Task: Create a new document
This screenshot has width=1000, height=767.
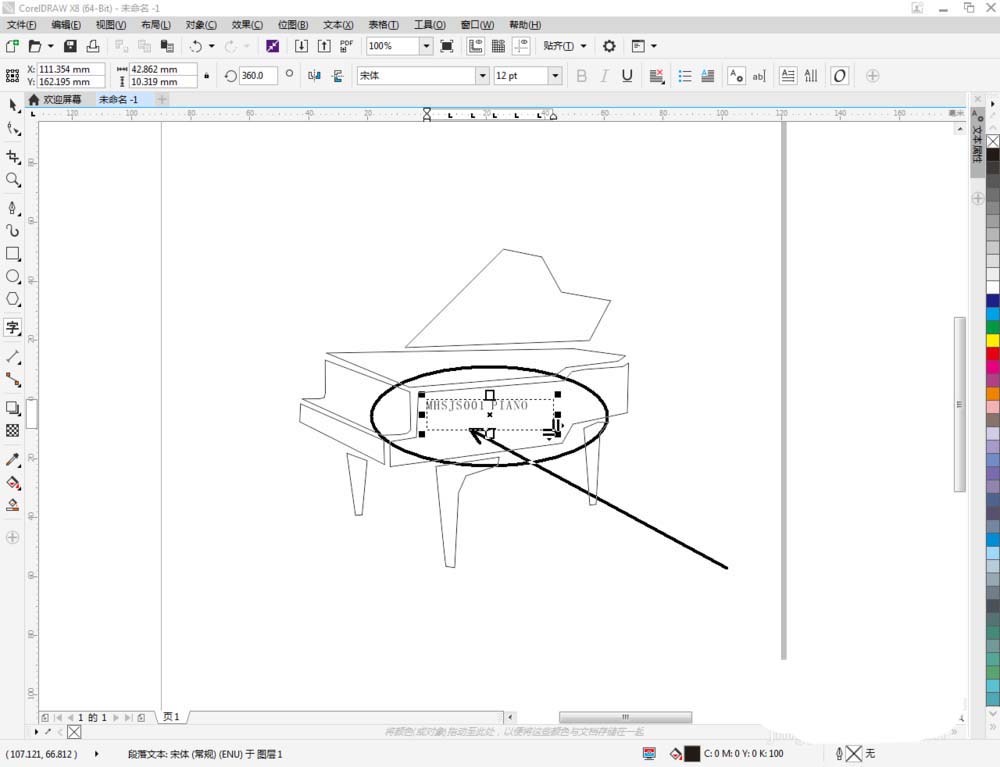Action: coord(12,46)
